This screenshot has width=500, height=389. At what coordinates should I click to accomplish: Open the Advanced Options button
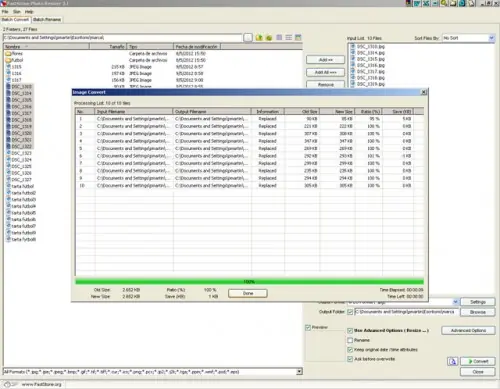point(468,331)
